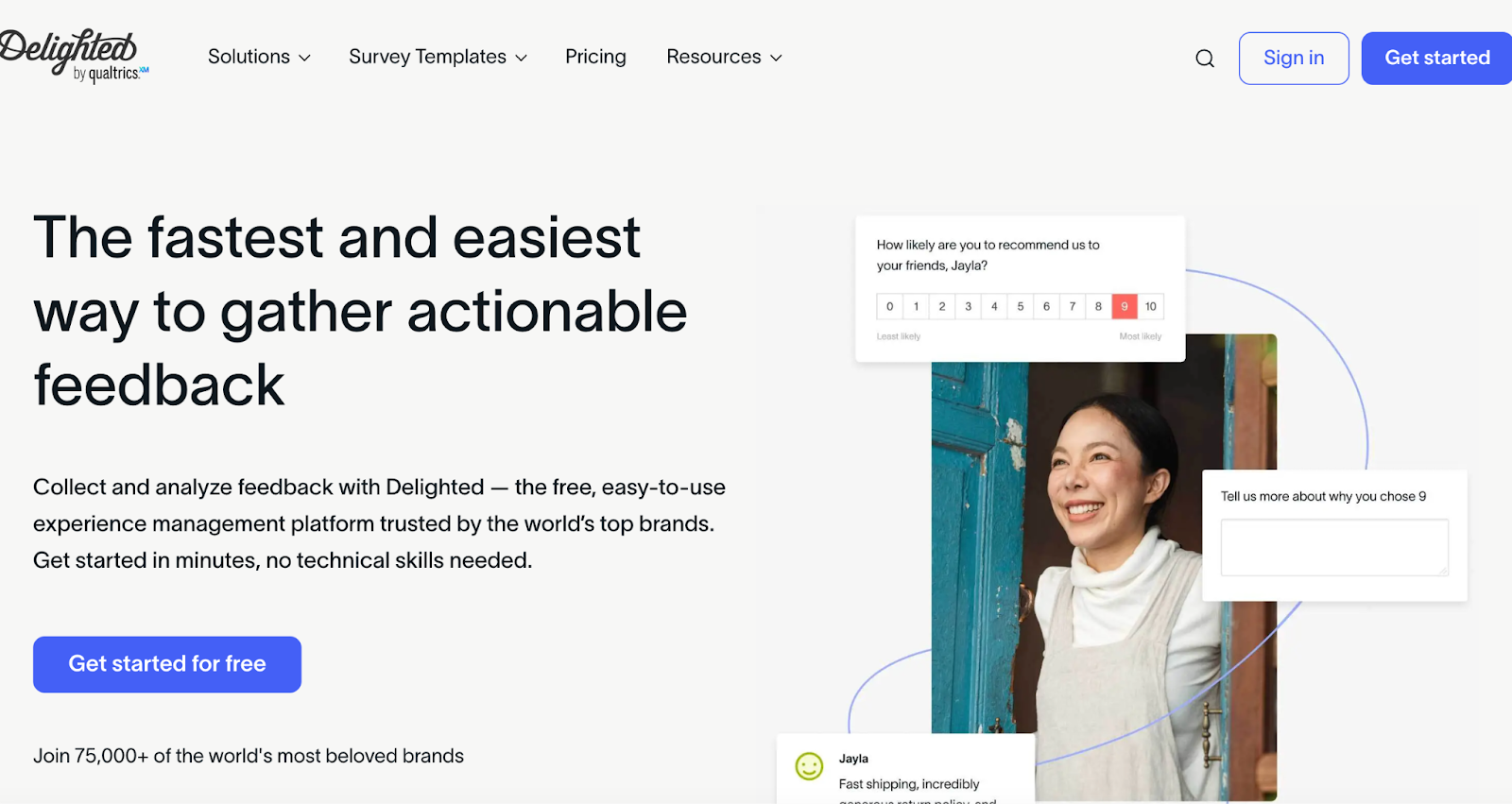1512x804 pixels.
Task: Click the 'Join 75,000+ of the world's' text
Action: [249, 756]
